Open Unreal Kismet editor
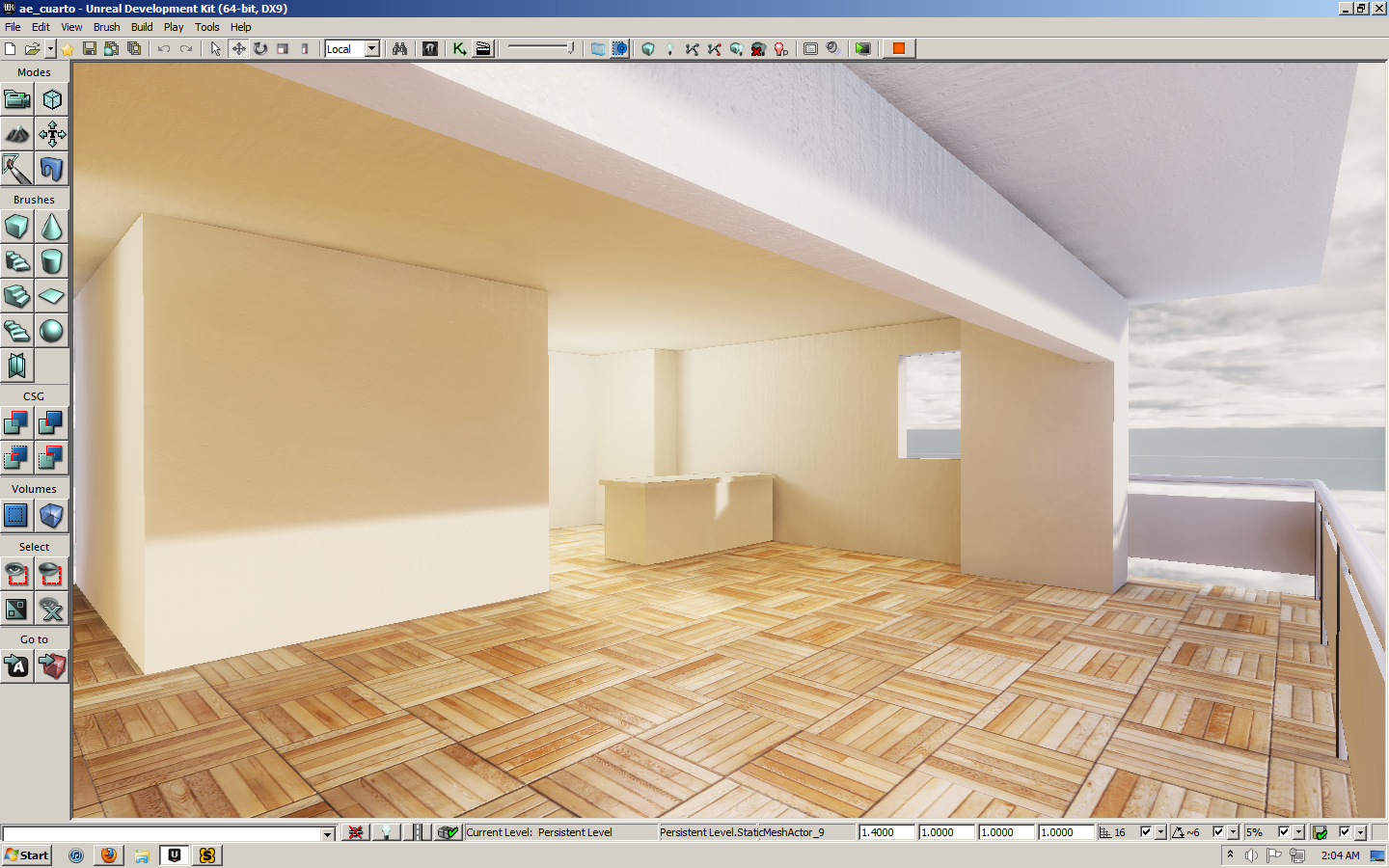 tap(460, 48)
